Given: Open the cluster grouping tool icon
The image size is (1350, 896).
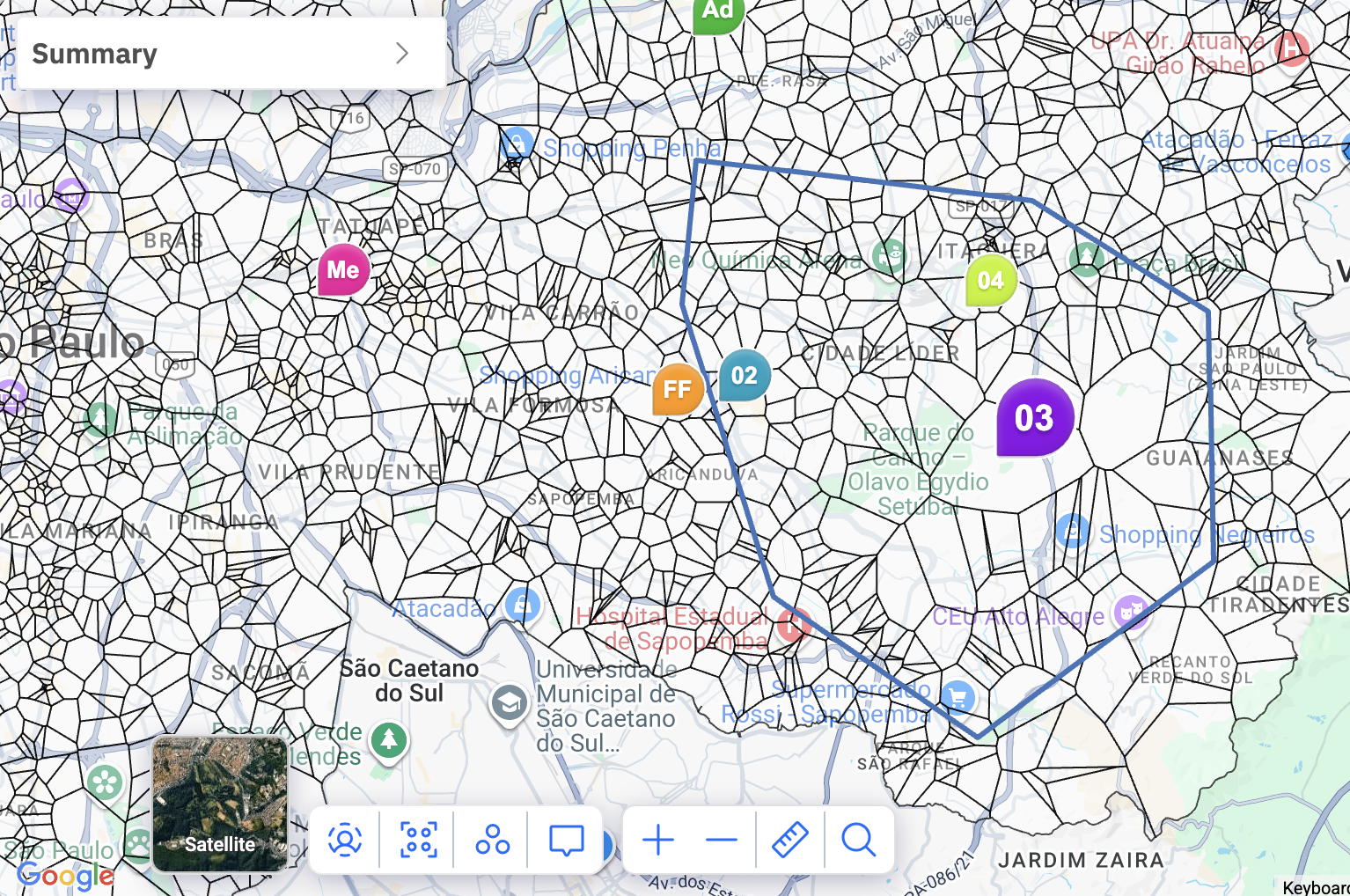Looking at the screenshot, I should [x=493, y=840].
